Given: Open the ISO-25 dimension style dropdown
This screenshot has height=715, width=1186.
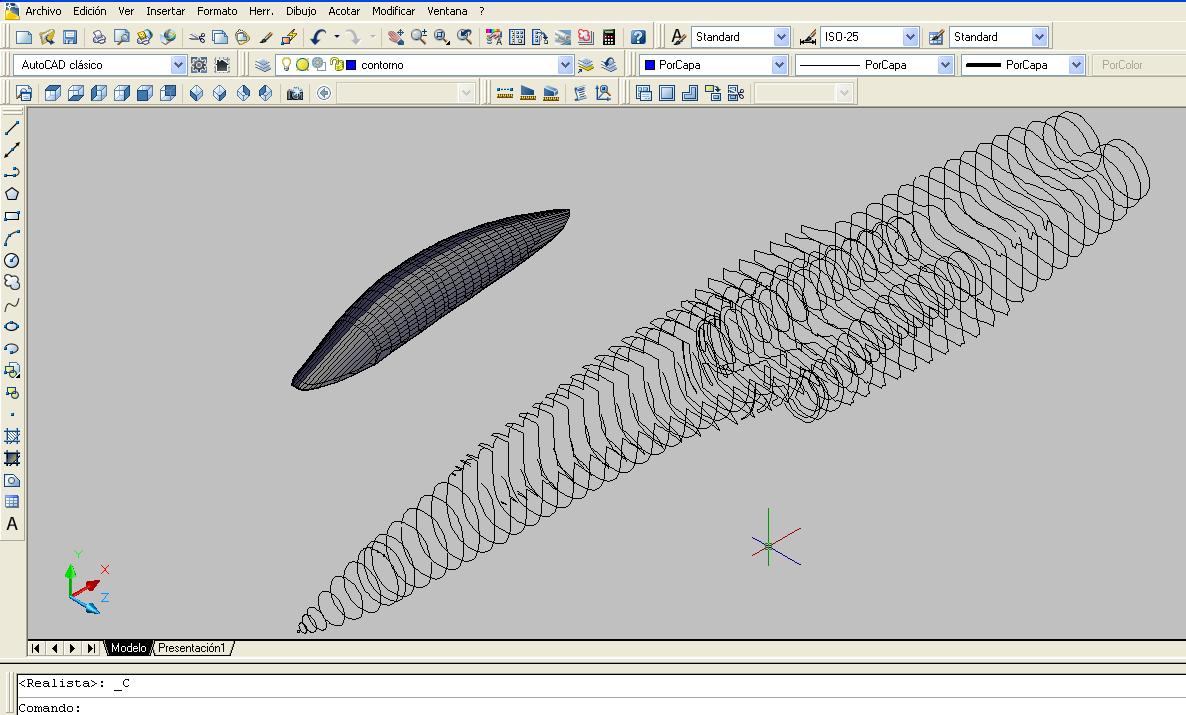Looking at the screenshot, I should [x=910, y=37].
